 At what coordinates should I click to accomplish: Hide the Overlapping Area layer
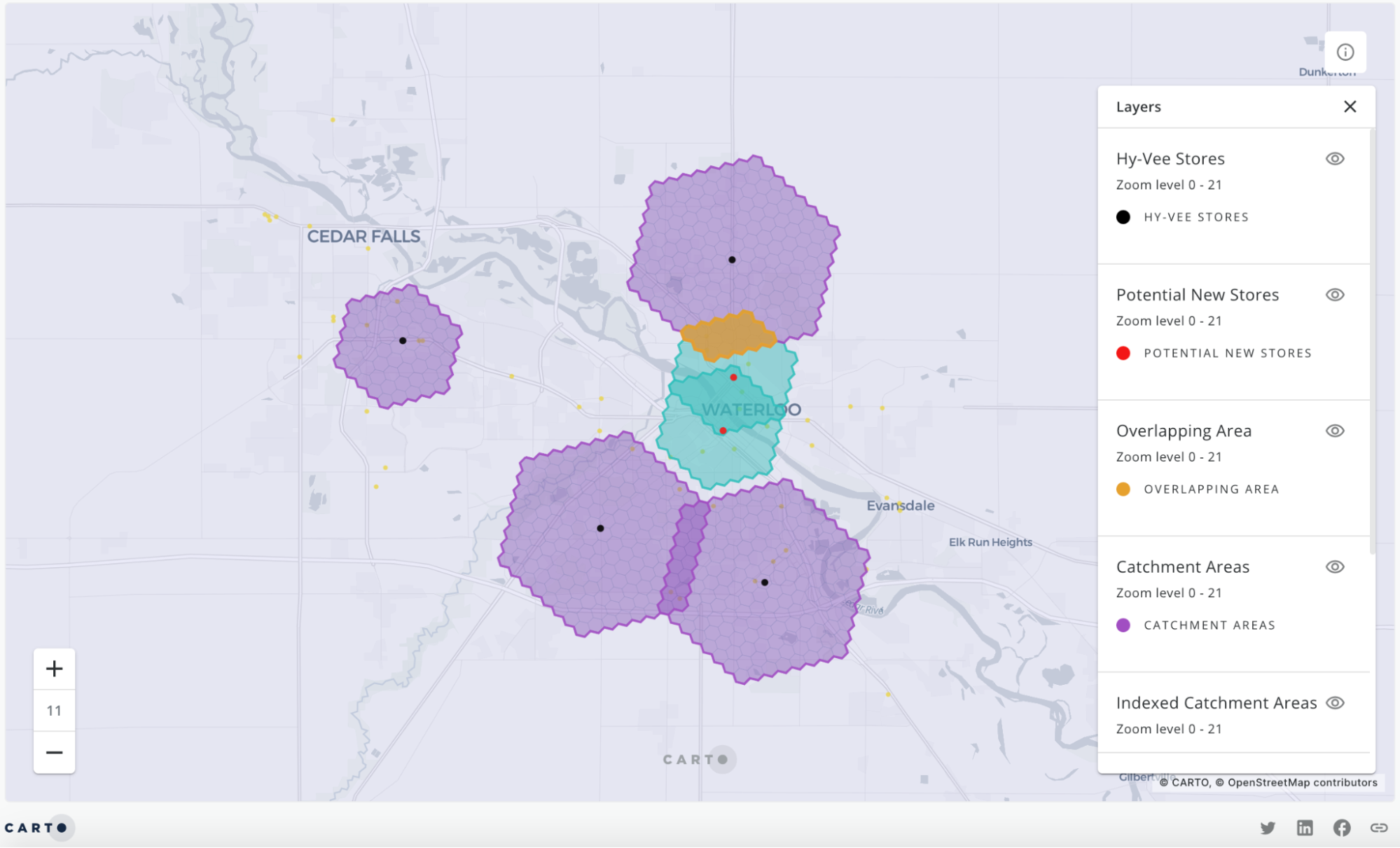coord(1335,431)
